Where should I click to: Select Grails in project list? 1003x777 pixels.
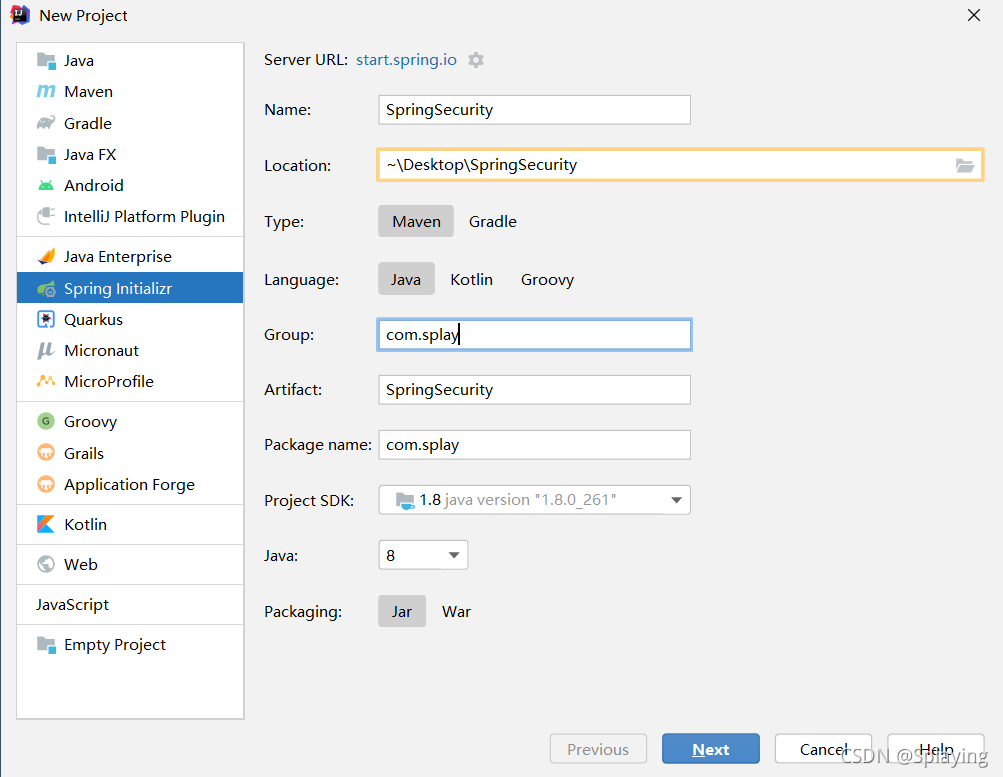tap(130, 453)
